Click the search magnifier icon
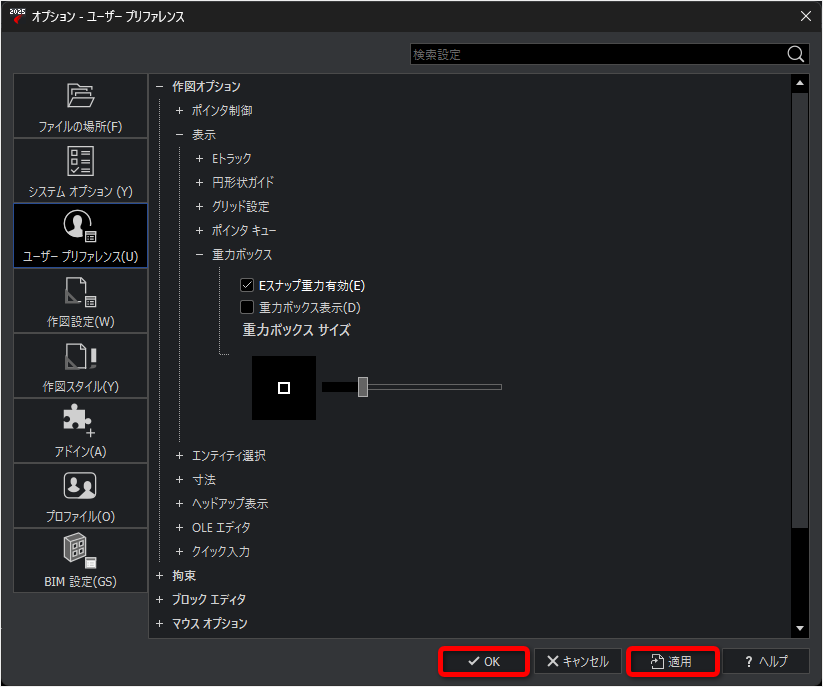The image size is (823, 687). 795,54
